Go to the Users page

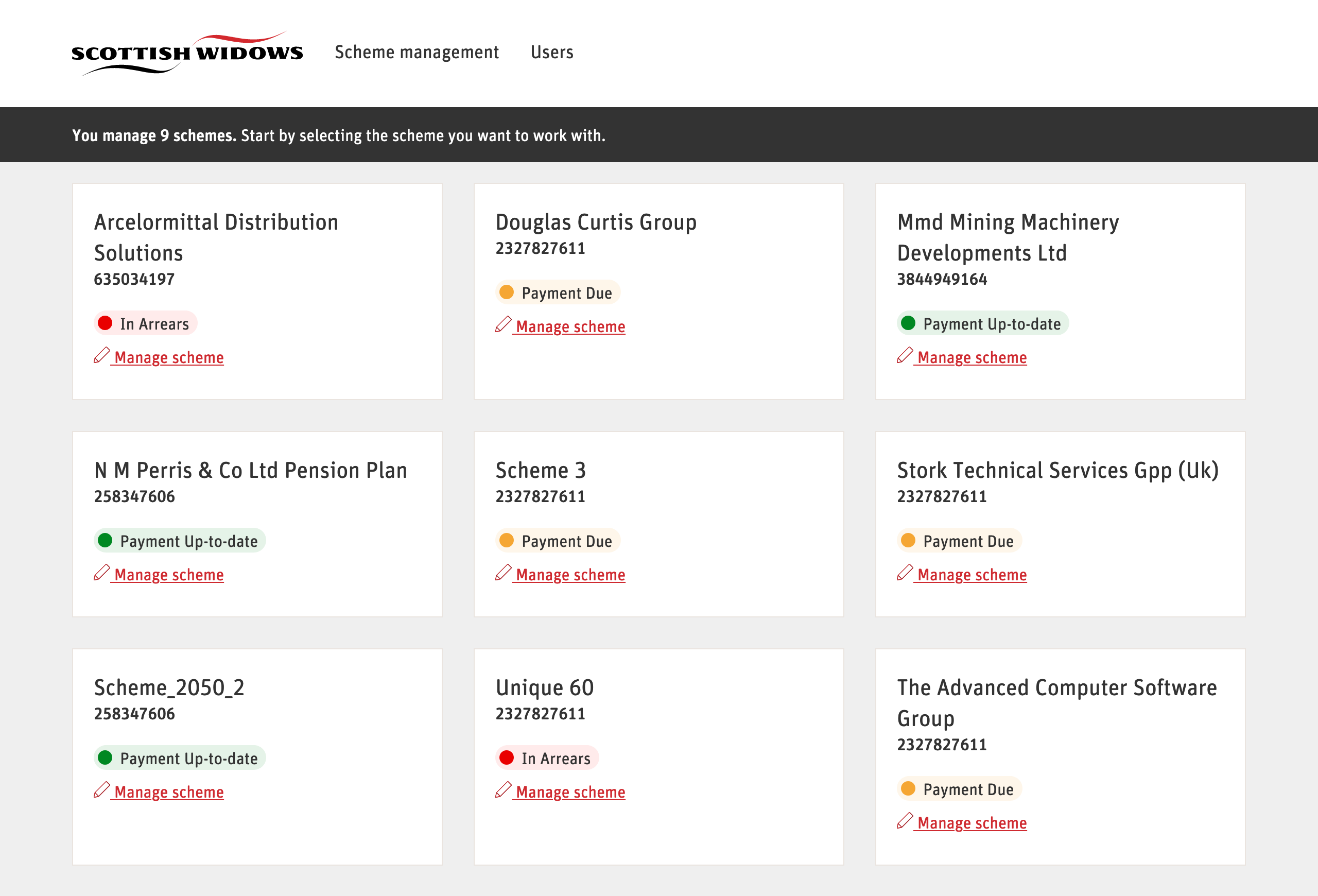click(552, 52)
